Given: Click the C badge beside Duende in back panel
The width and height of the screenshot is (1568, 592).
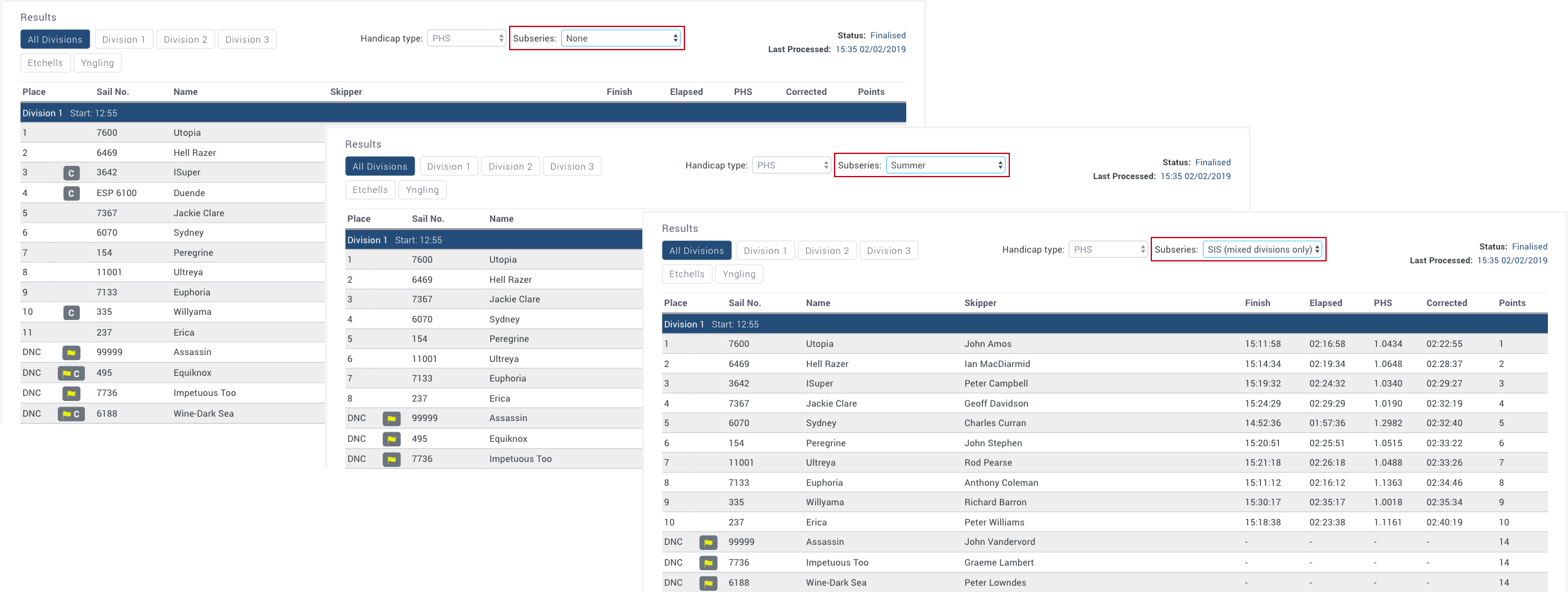Looking at the screenshot, I should (71, 193).
